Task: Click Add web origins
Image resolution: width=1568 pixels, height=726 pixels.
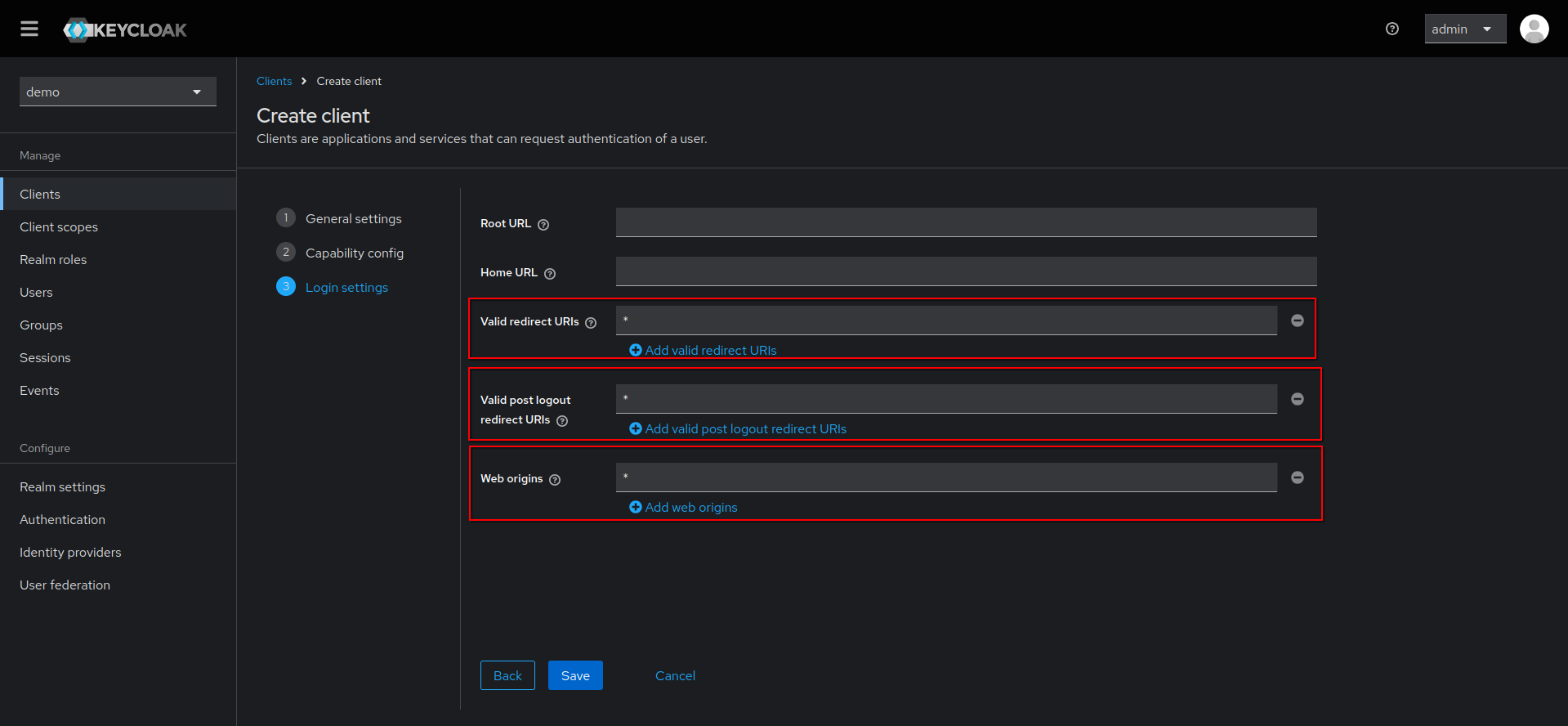Action: click(683, 507)
